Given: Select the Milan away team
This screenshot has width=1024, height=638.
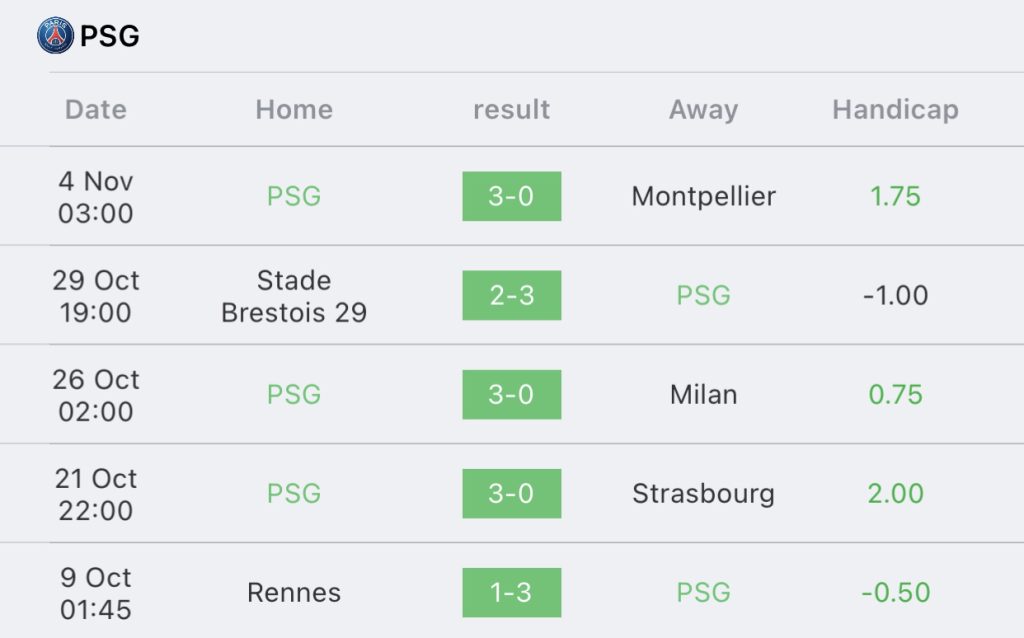Looking at the screenshot, I should pos(703,394).
